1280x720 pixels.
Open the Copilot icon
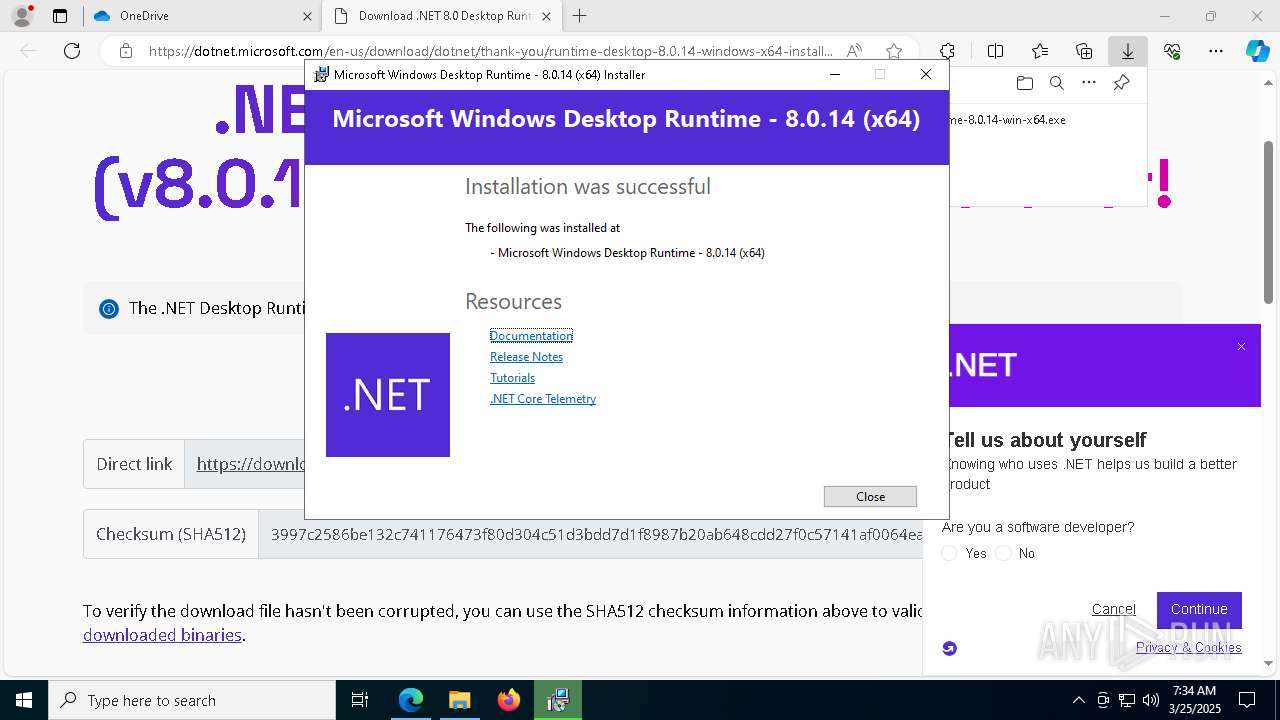pos(1257,51)
